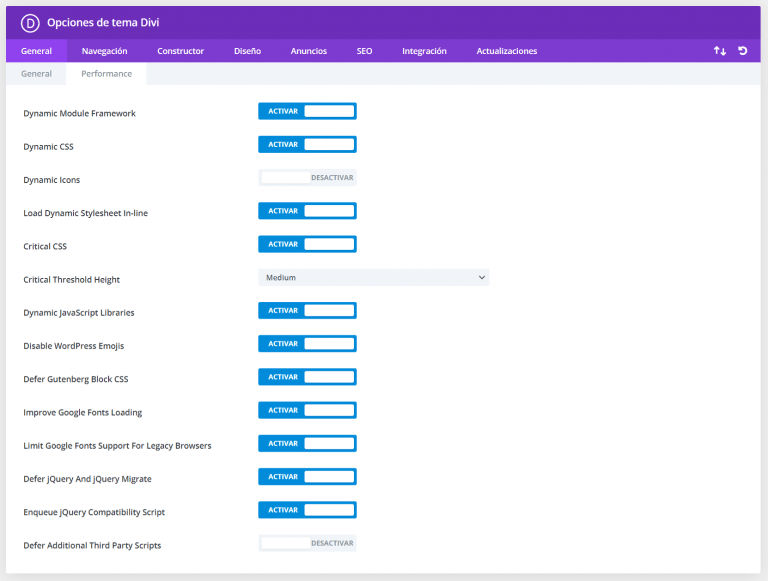
Task: Toggle Defer Gutenberg Block CSS switch
Action: click(307, 377)
